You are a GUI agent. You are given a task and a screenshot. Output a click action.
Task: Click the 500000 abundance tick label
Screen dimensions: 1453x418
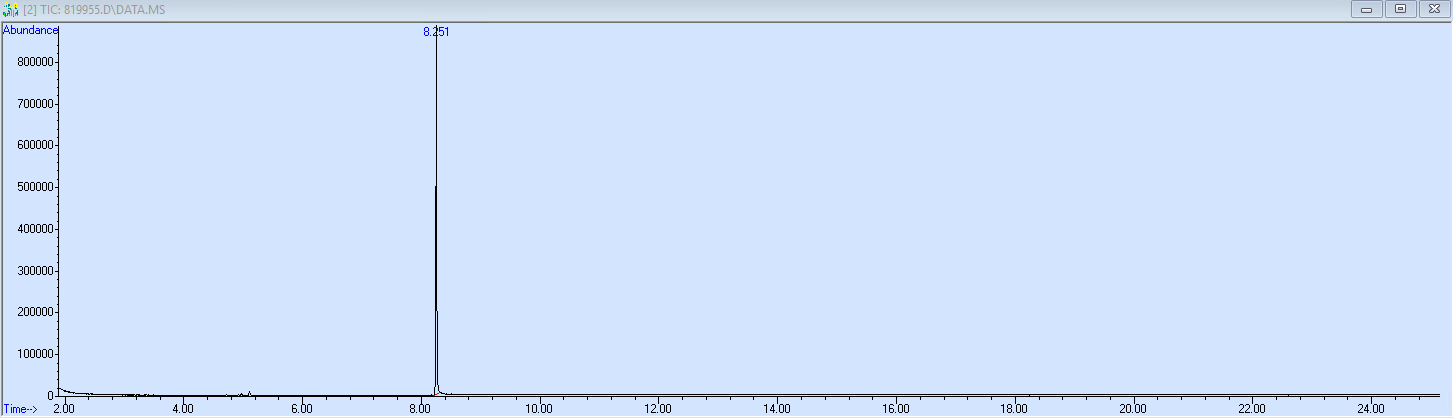click(35, 187)
